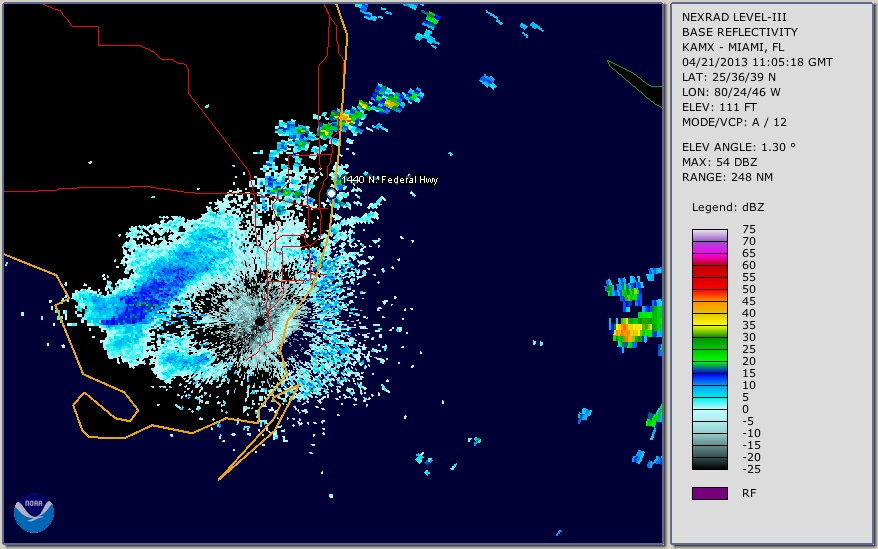Click the NOAA logo on the radar map
Screen dimensions: 878x549
(34, 513)
